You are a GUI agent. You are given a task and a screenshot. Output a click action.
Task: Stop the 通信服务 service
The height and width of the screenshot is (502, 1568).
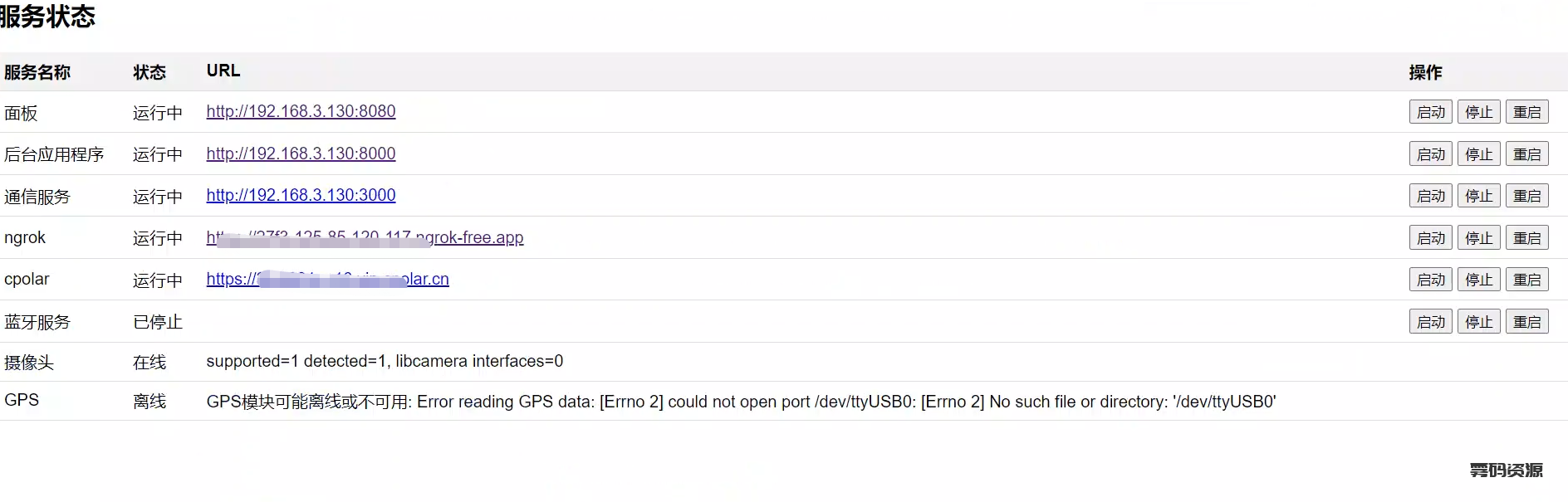(1478, 196)
